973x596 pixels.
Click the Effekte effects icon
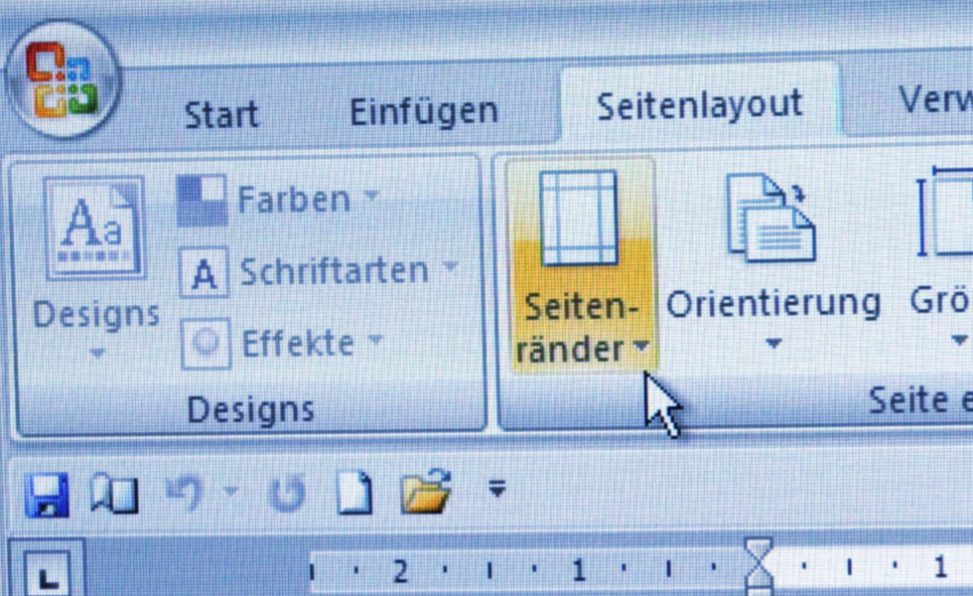206,344
